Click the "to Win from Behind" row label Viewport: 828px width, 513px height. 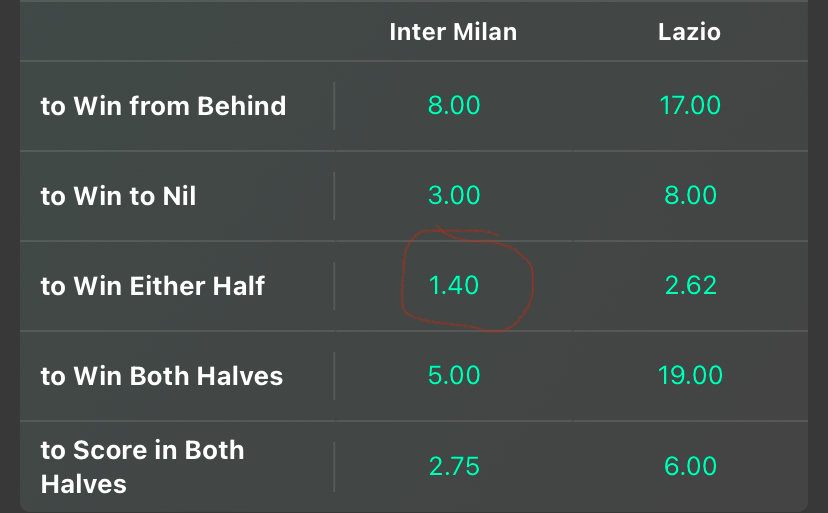click(x=163, y=106)
